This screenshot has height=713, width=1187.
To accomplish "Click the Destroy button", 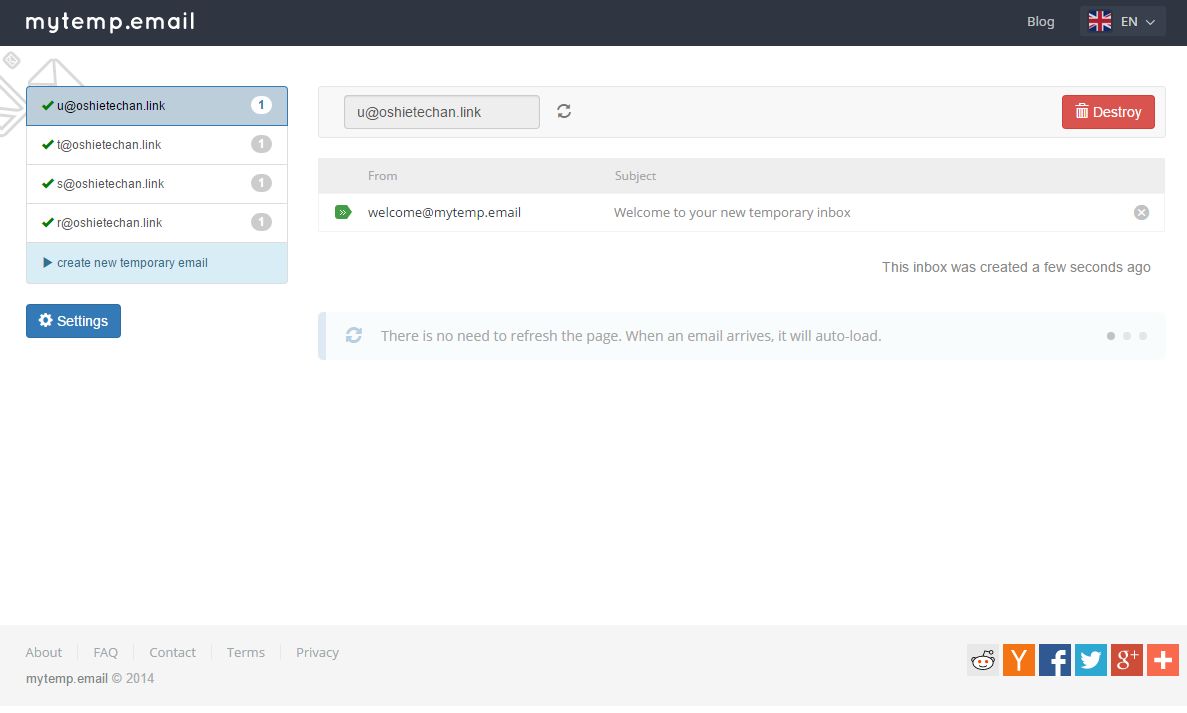I will click(1108, 112).
